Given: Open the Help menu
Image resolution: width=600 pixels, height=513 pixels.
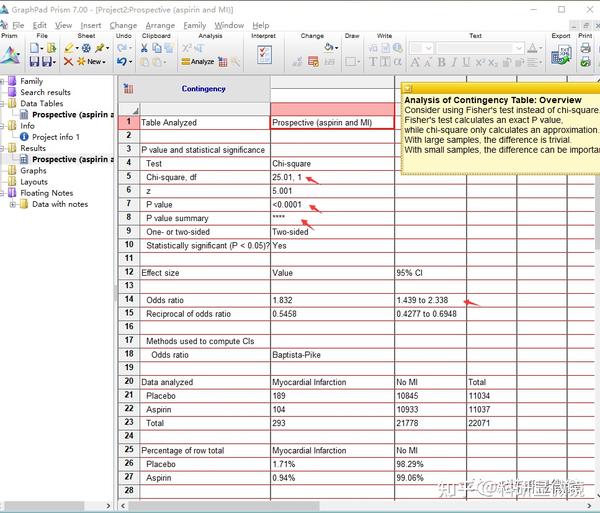Looking at the screenshot, I should click(261, 25).
